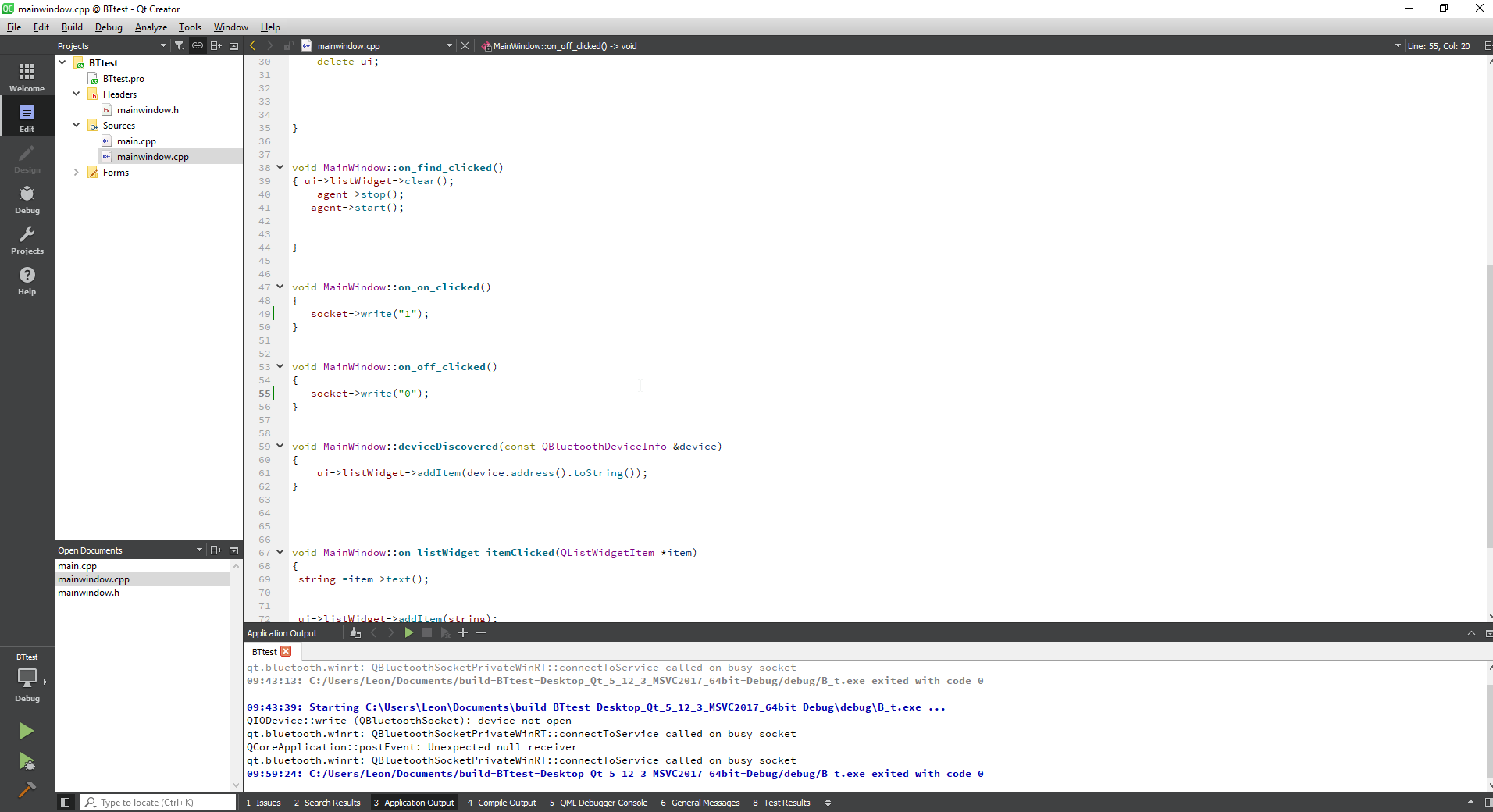Re-run this run configuration in Application Output
Image resolution: width=1493 pixels, height=812 pixels.
408,632
